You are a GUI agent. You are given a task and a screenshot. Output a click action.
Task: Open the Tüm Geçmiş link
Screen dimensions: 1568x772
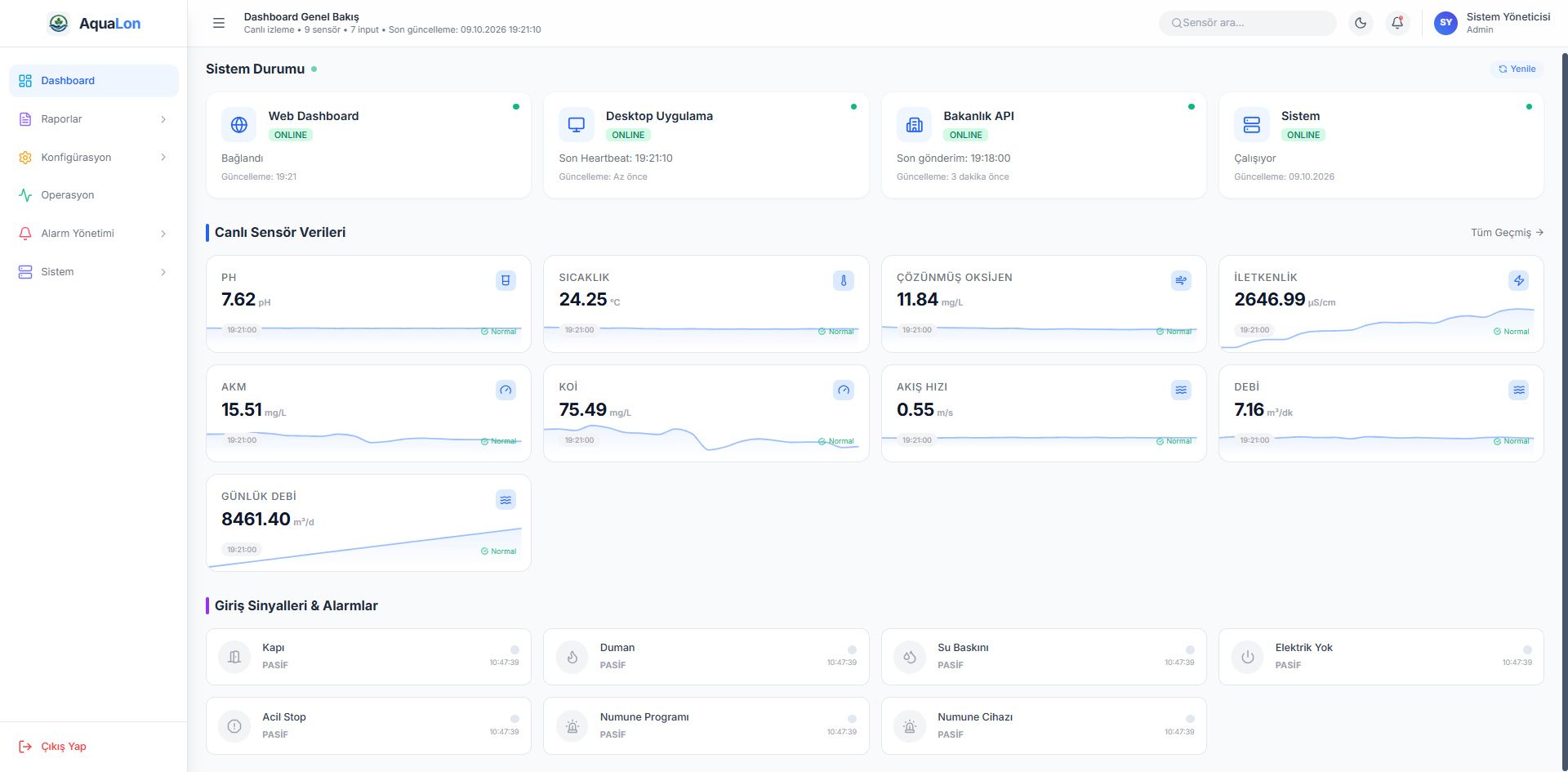tap(1507, 233)
